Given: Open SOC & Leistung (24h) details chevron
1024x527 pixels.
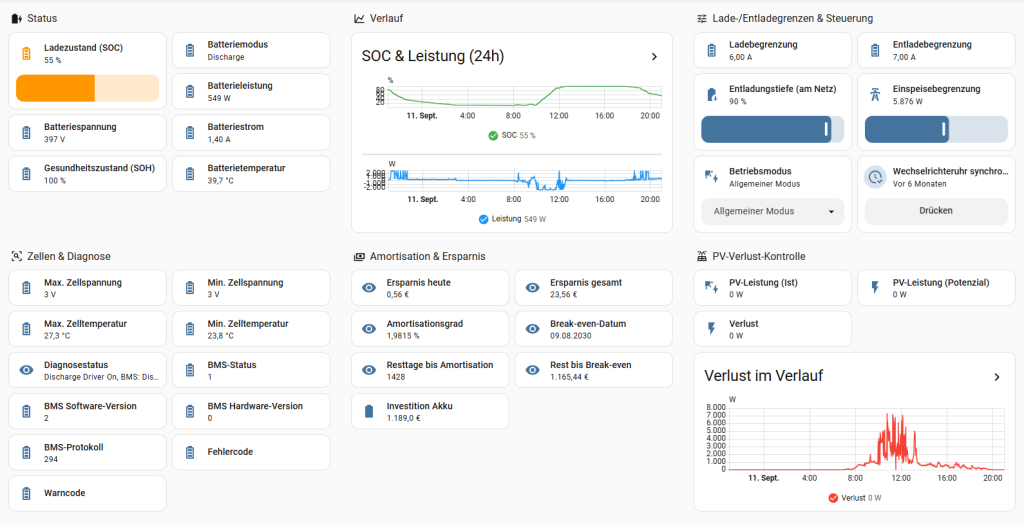Looking at the screenshot, I should [x=654, y=57].
